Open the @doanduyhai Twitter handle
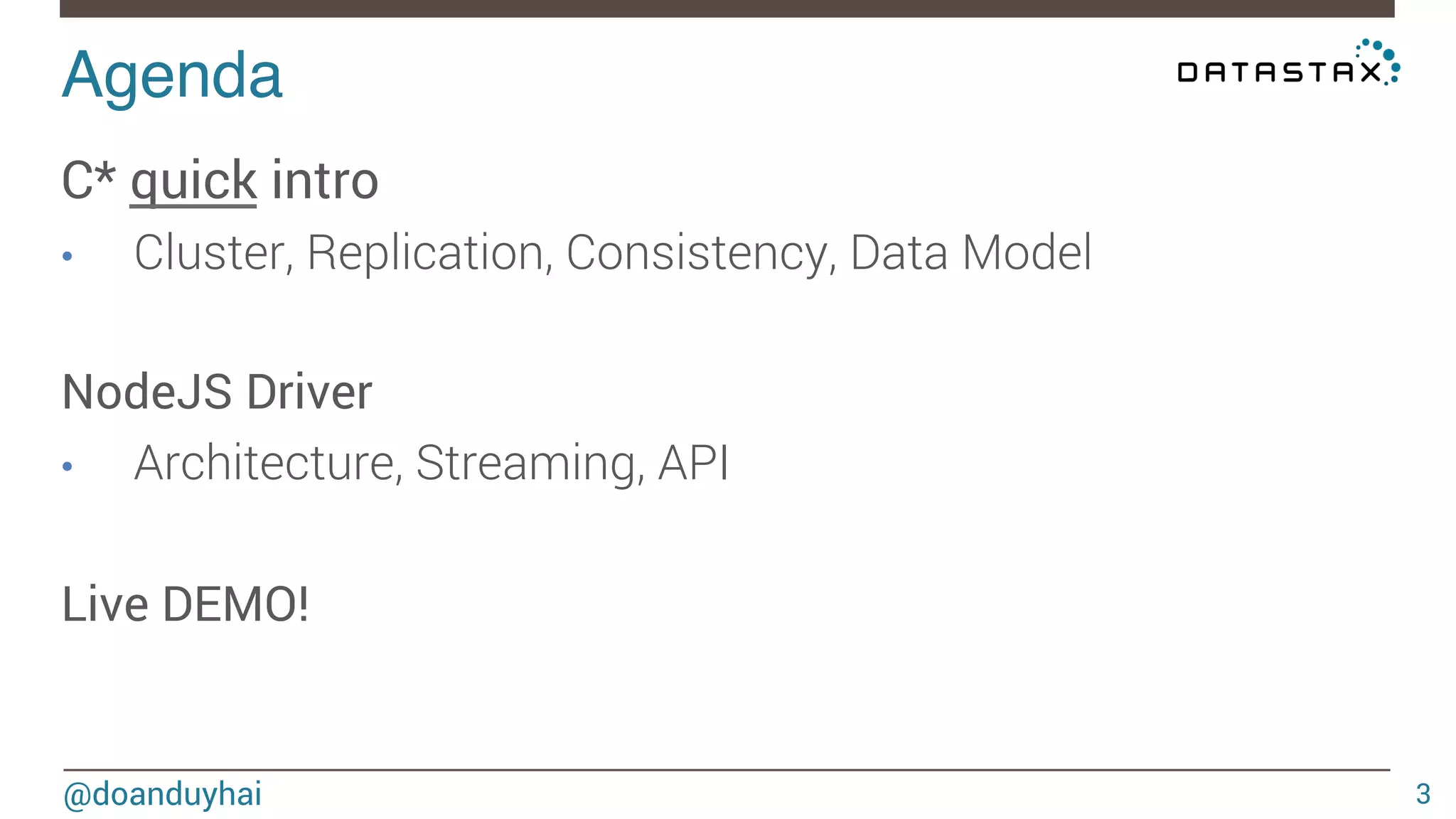 pos(162,794)
